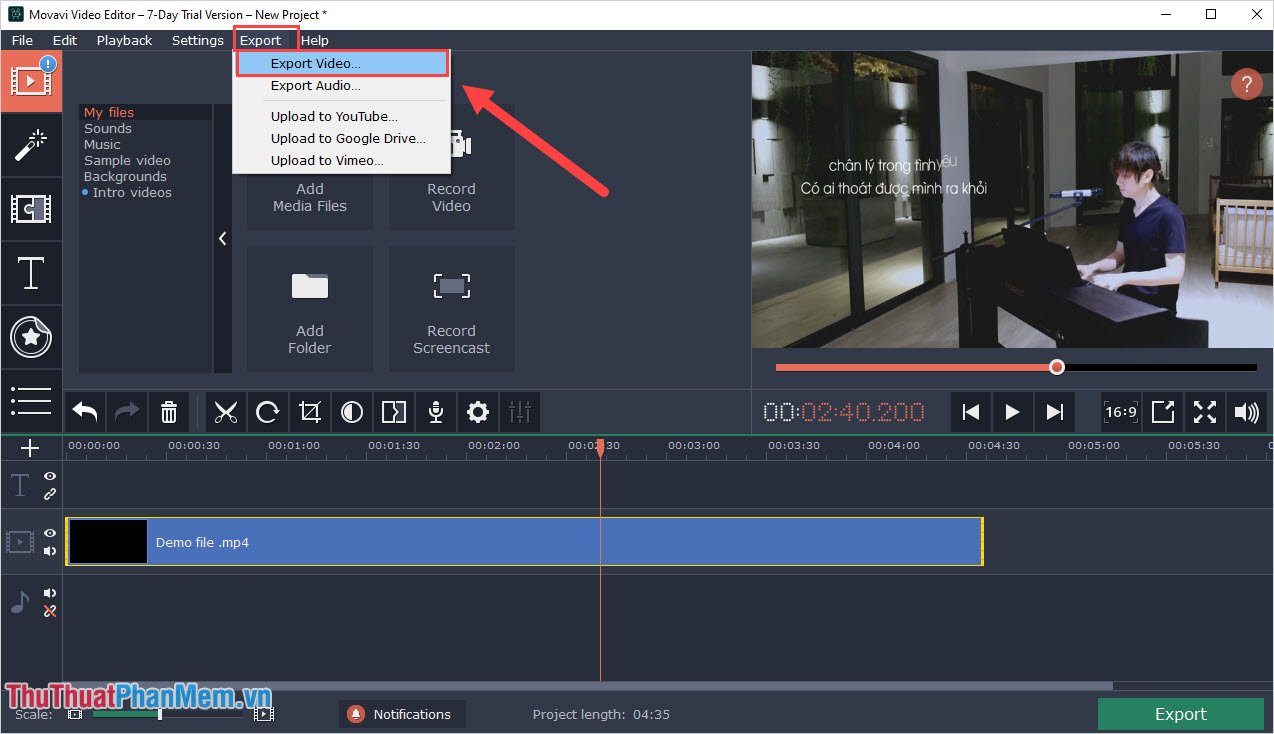The width and height of the screenshot is (1274, 734).
Task: Select the Crop tool
Action: (309, 412)
